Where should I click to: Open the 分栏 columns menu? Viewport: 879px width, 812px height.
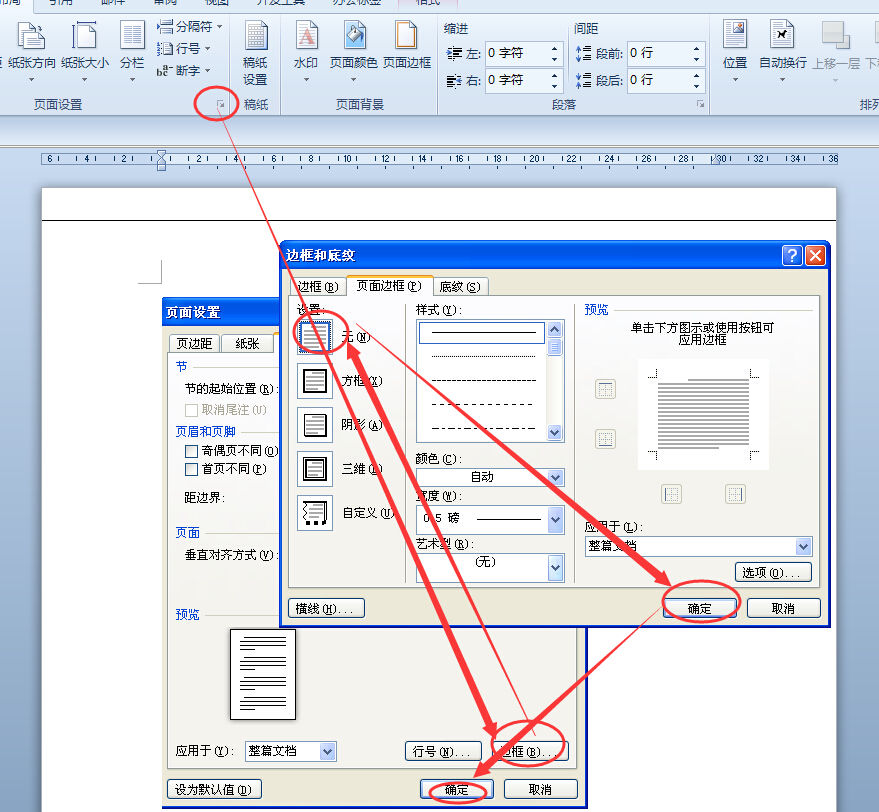[x=132, y=52]
